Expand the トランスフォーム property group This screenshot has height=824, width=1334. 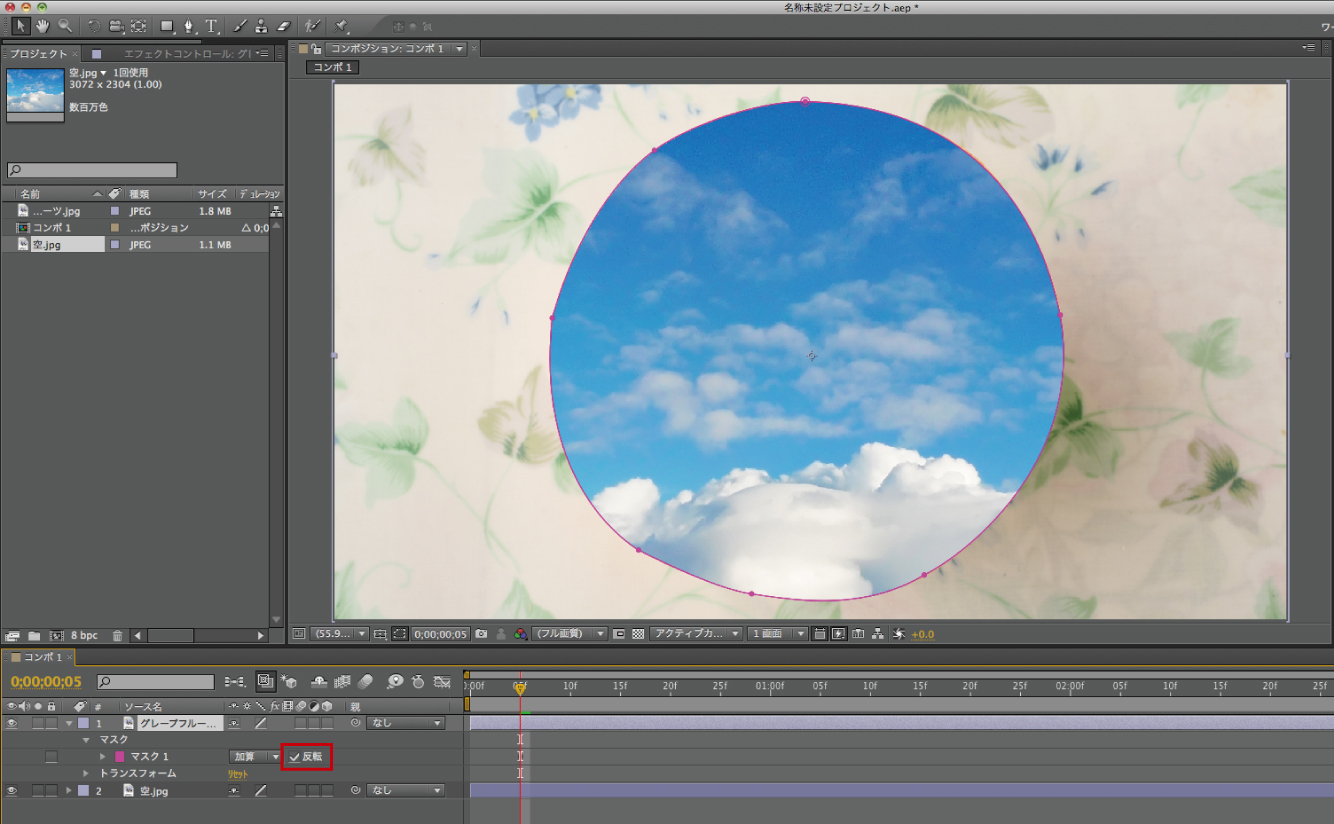[x=86, y=774]
